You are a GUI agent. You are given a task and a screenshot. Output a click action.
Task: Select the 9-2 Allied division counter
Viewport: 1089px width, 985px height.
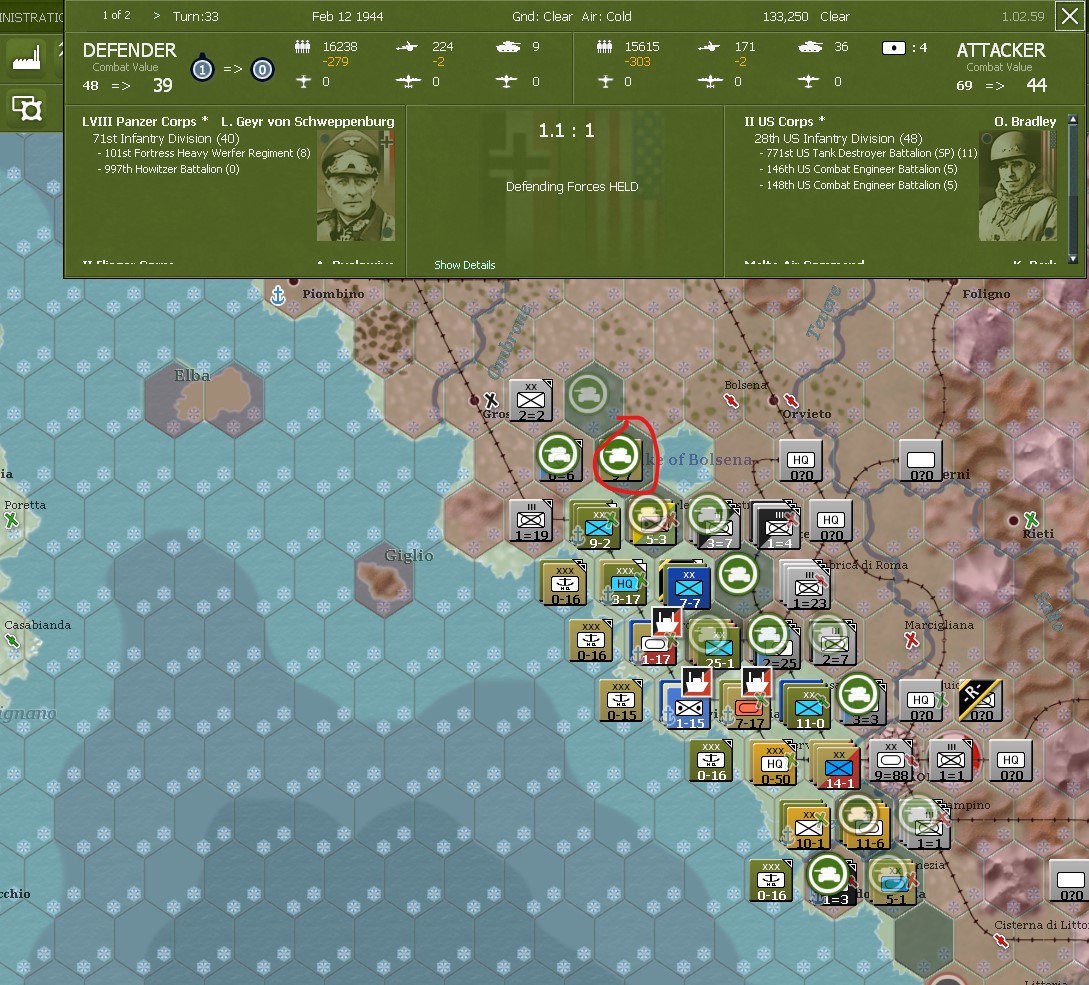pyautogui.click(x=597, y=528)
